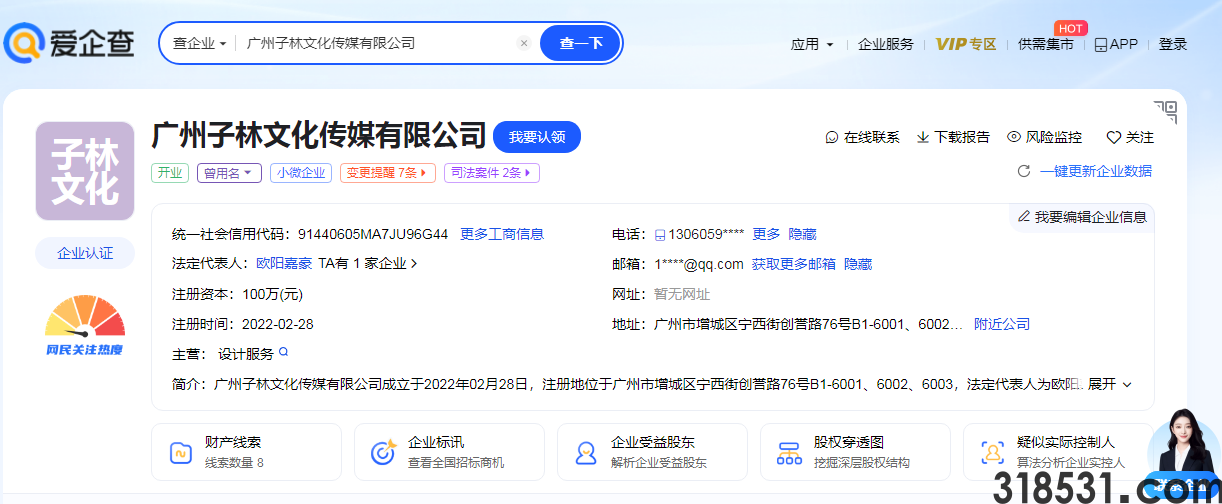Open the 应用 dropdown menu
The height and width of the screenshot is (504, 1222).
812,44
